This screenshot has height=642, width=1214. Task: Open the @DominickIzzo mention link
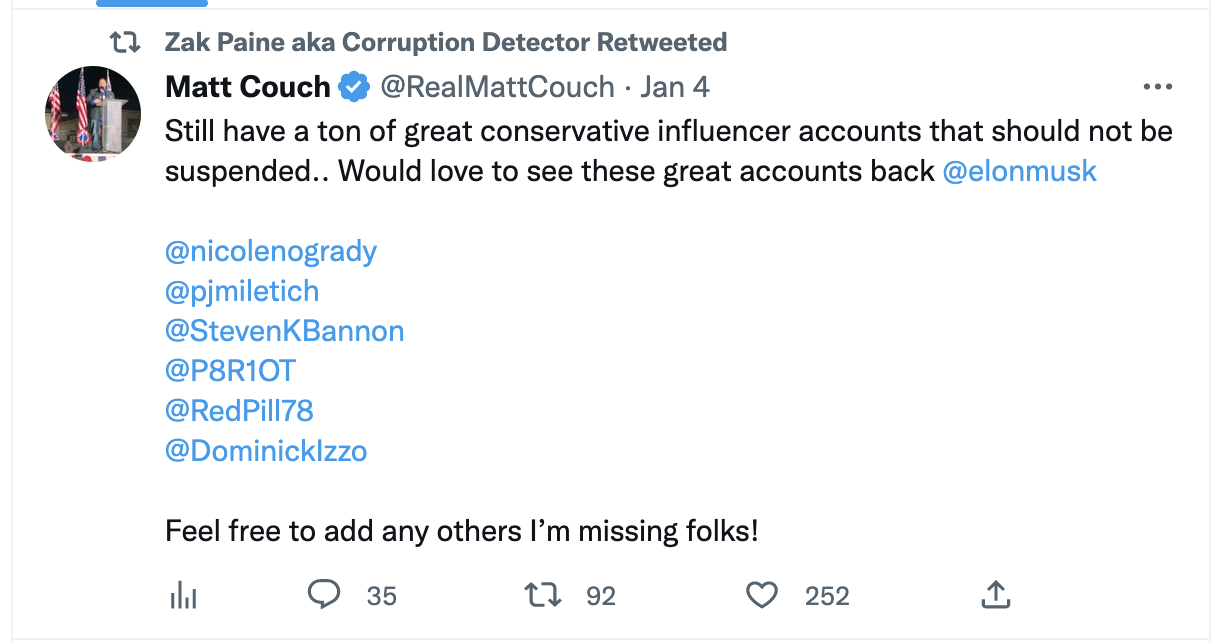tap(266, 451)
